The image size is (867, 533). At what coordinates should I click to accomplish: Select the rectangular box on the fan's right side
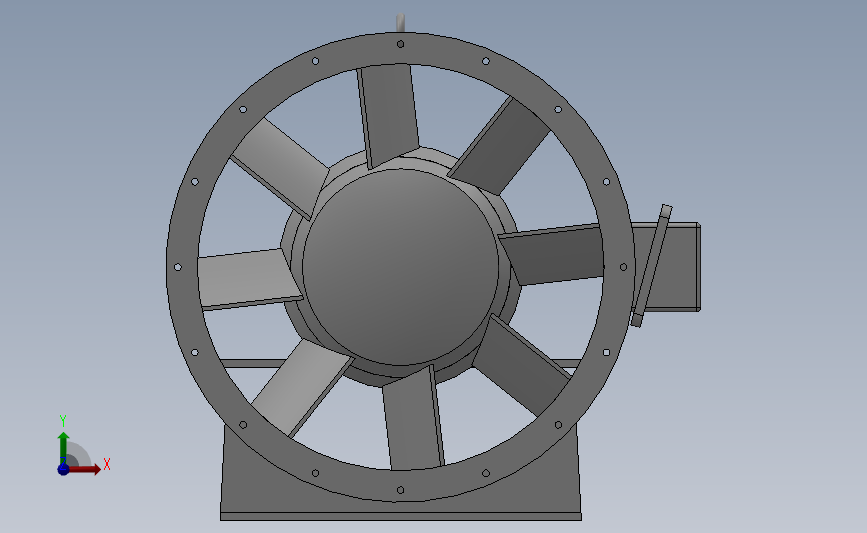pyautogui.click(x=677, y=267)
